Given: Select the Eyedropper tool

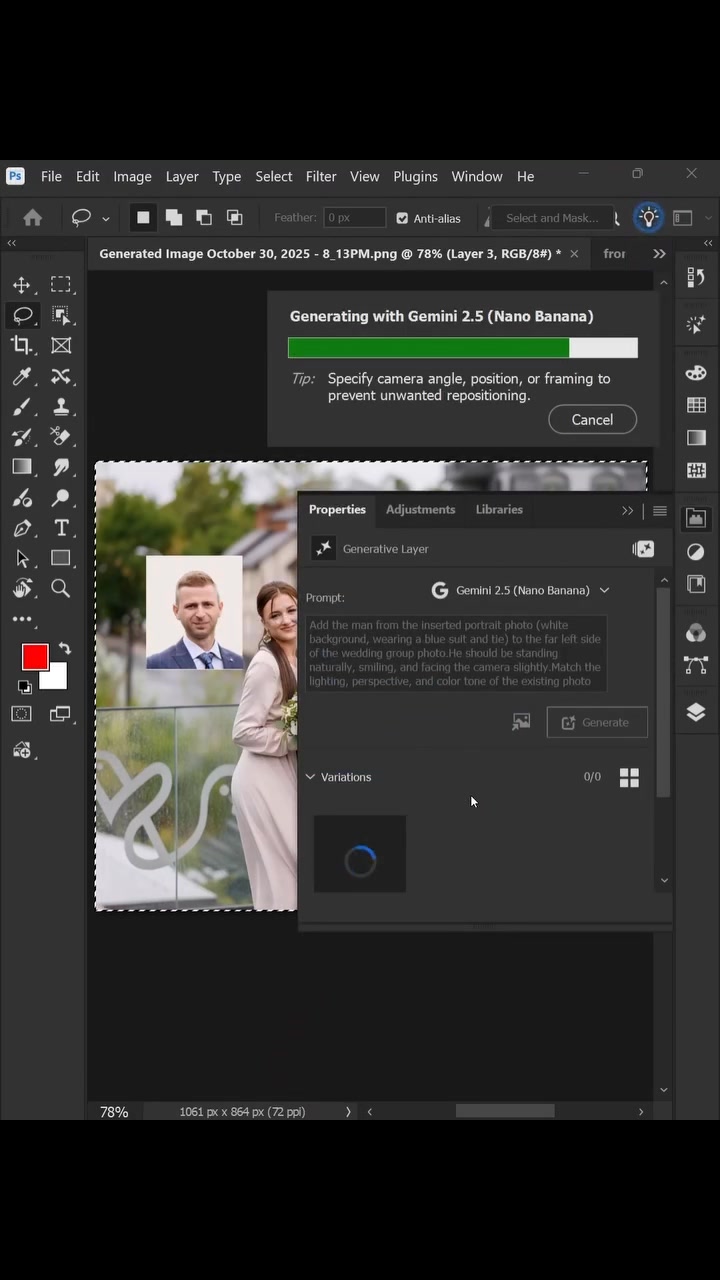Looking at the screenshot, I should point(21,376).
